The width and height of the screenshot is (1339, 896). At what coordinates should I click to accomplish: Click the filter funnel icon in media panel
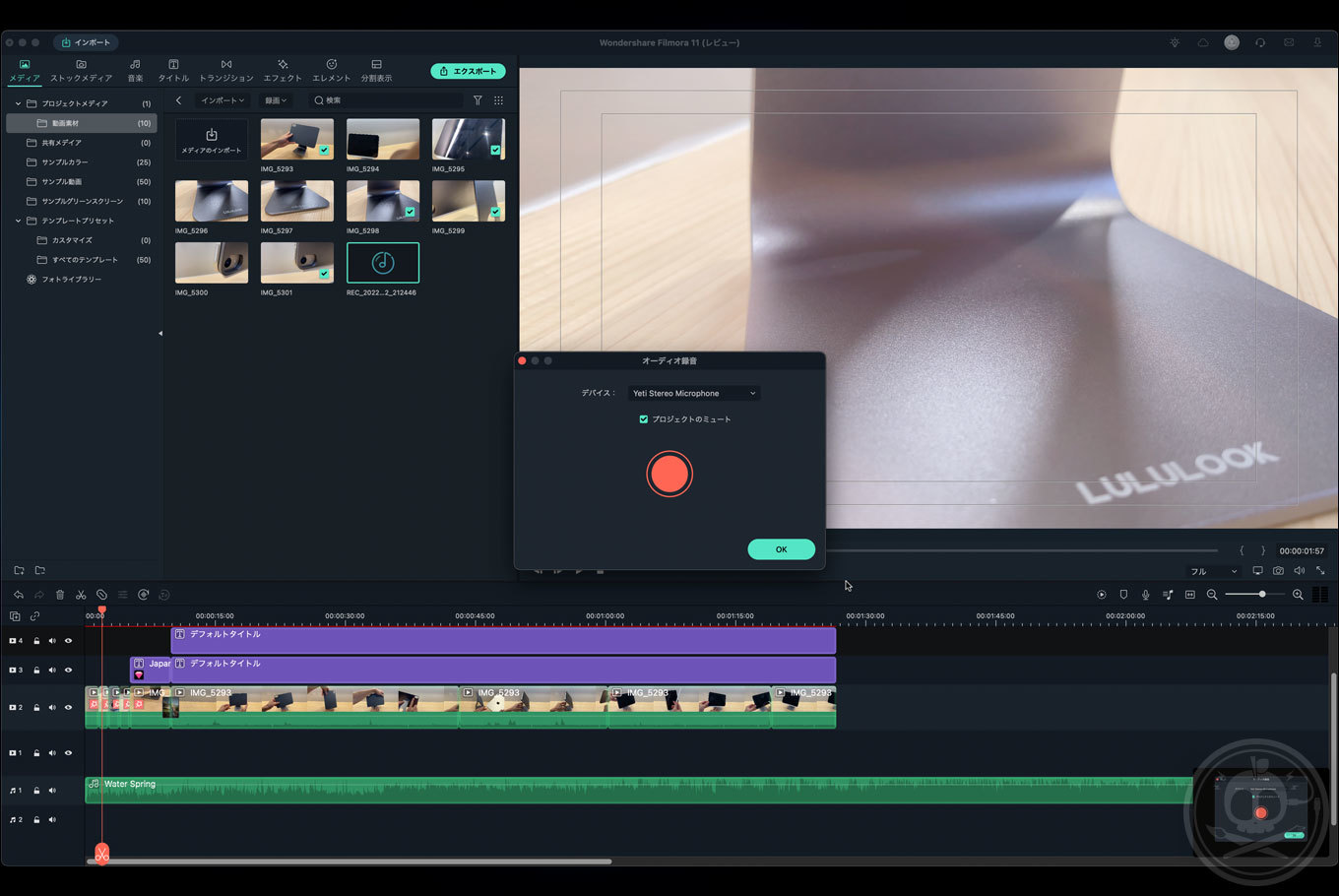coord(478,100)
